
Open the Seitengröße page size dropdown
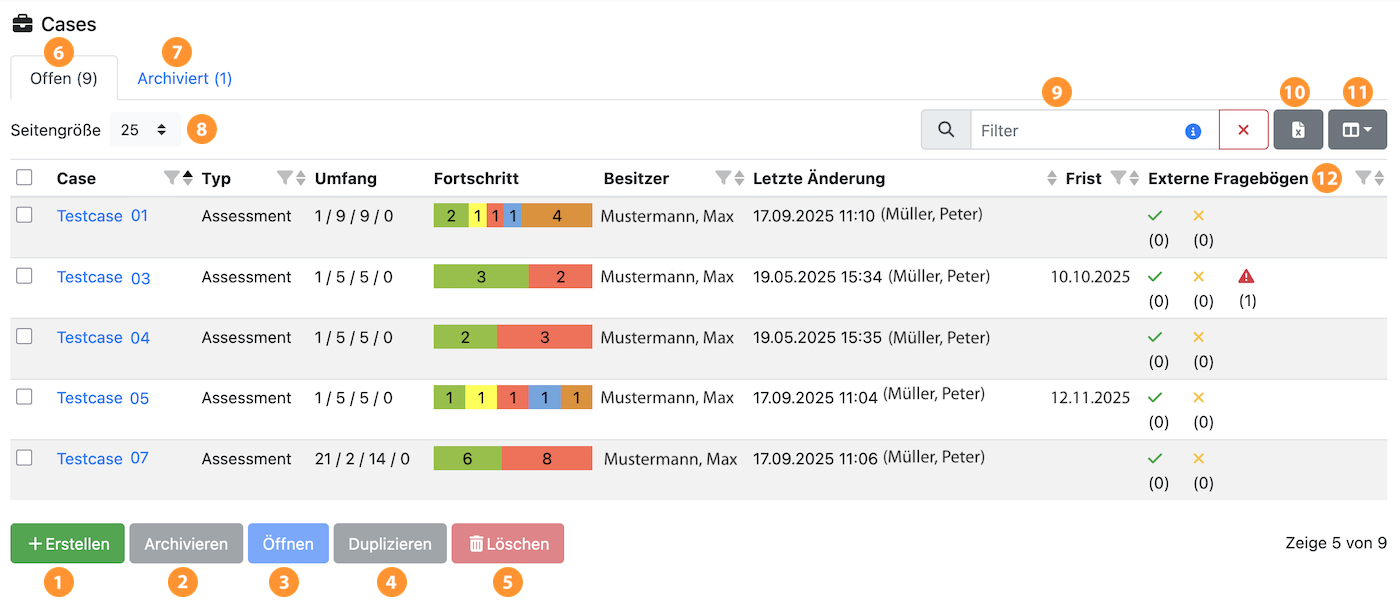coord(145,130)
